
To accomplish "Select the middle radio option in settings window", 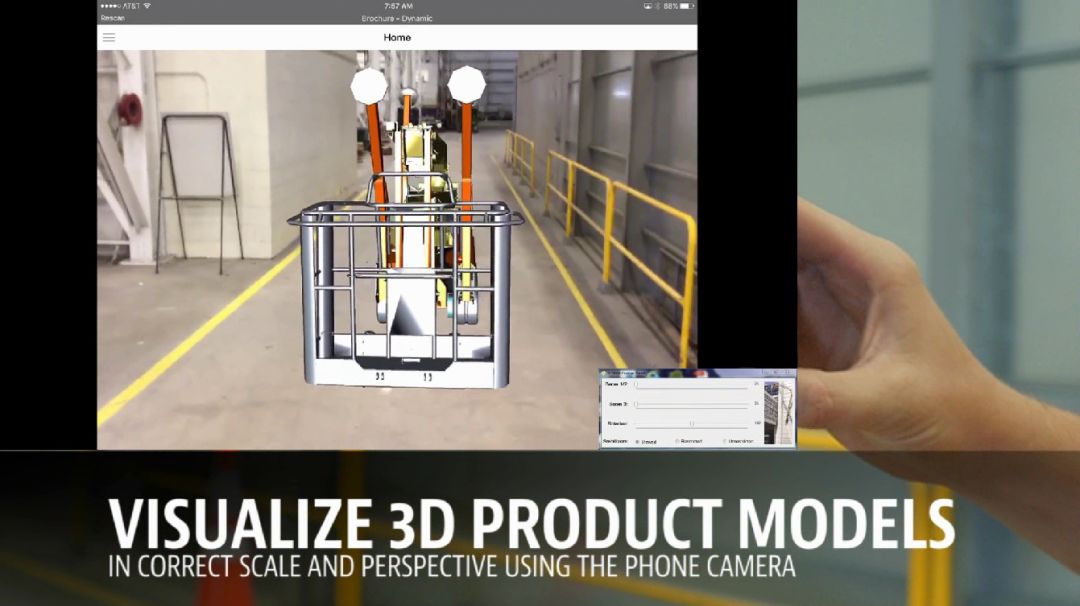I will pos(678,441).
